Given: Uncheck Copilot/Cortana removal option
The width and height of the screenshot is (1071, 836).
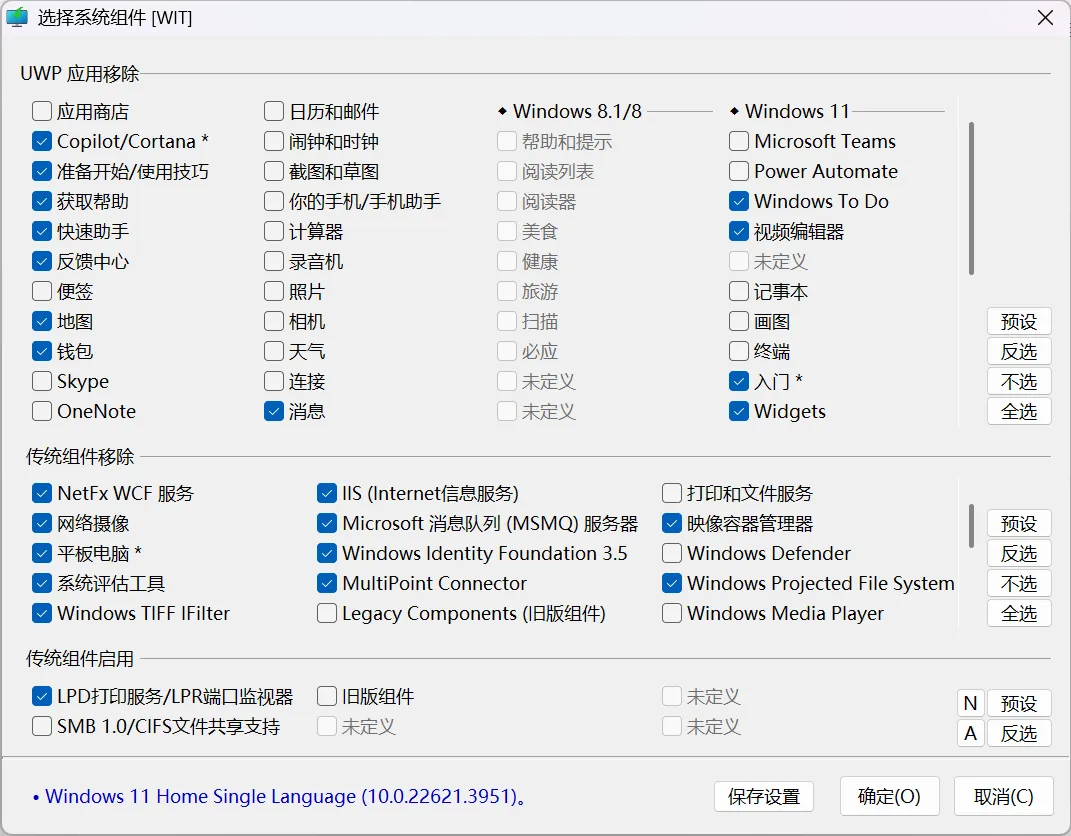Looking at the screenshot, I should coord(42,141).
